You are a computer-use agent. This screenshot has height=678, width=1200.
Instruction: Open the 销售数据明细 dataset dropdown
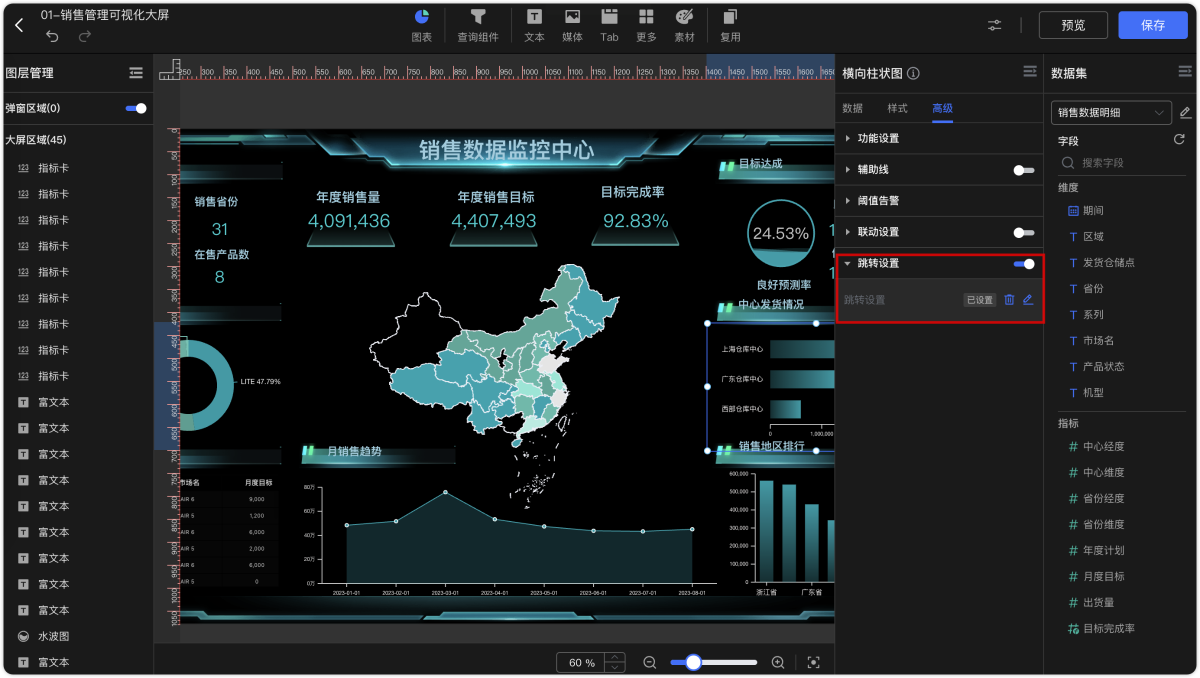[1111, 112]
